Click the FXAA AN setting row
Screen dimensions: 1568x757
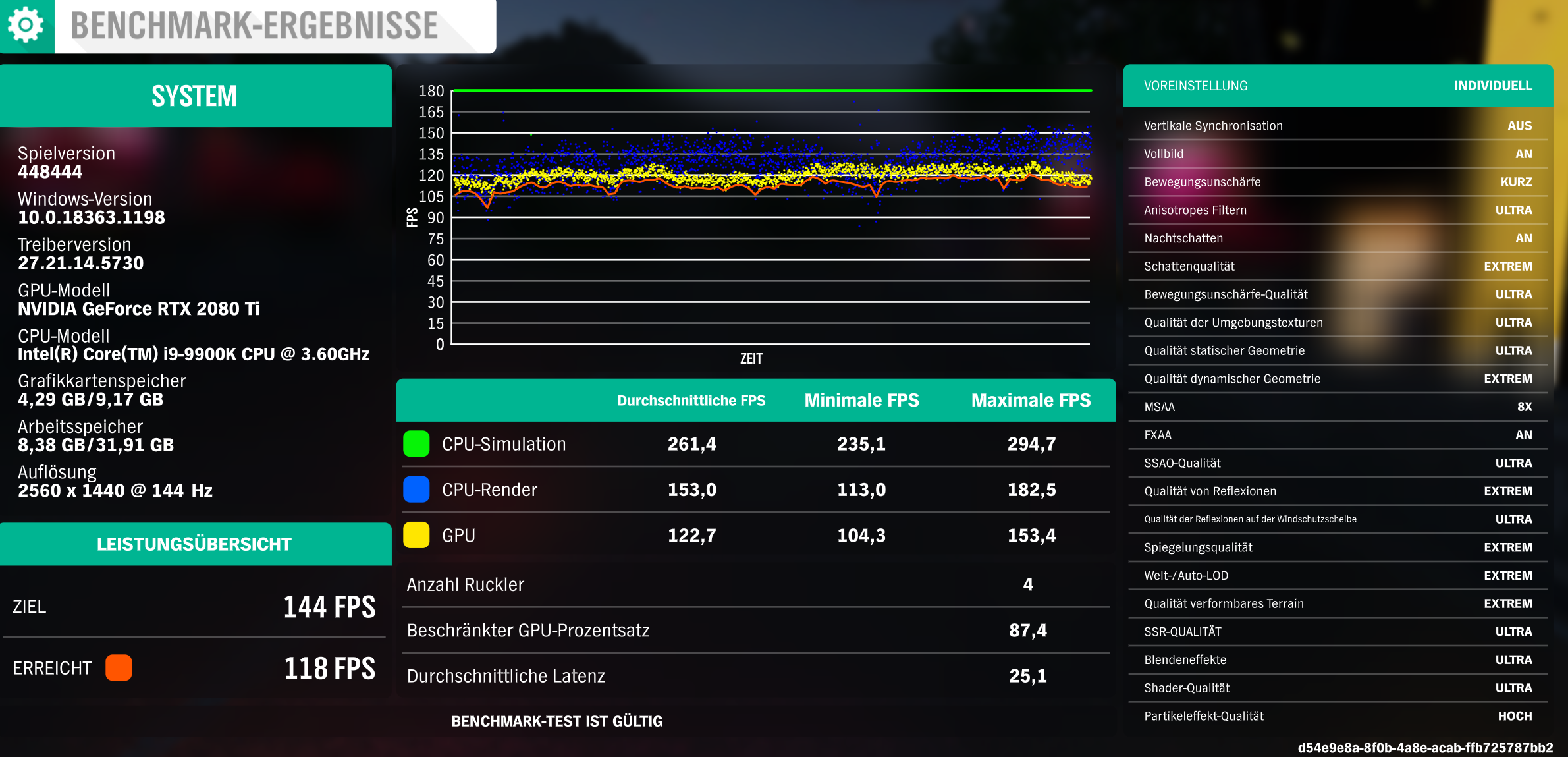1337,435
